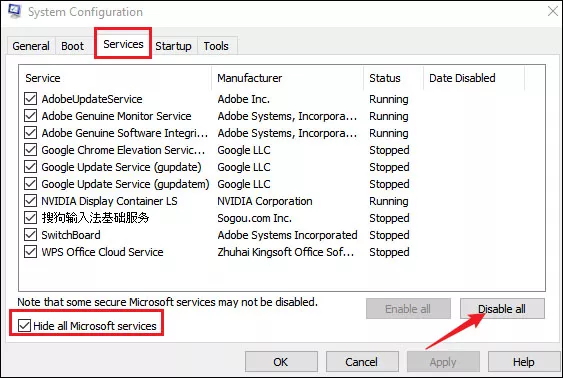Click the Date Disabled column header
The height and width of the screenshot is (378, 563).
[x=474, y=78]
